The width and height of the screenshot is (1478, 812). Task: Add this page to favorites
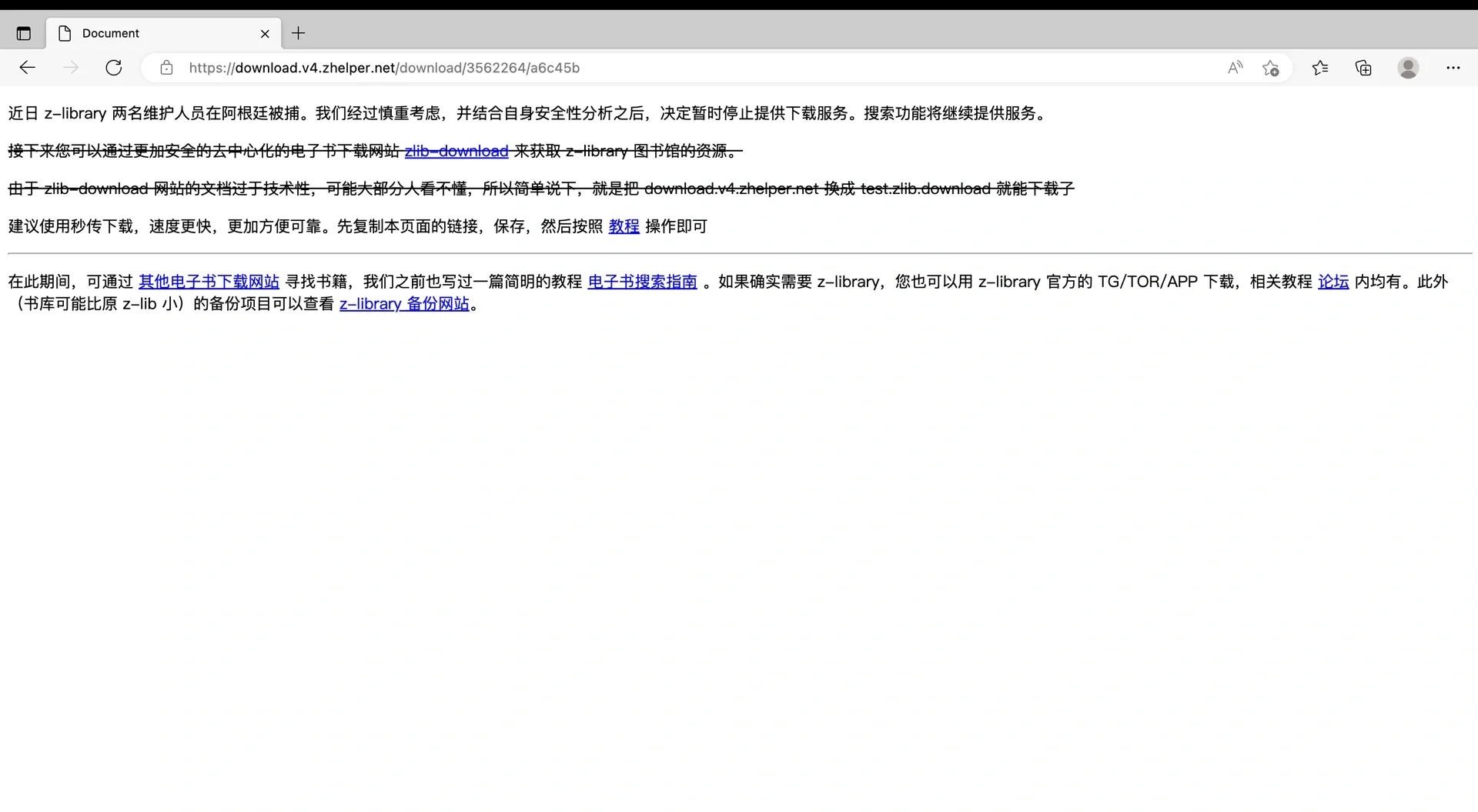(x=1271, y=68)
